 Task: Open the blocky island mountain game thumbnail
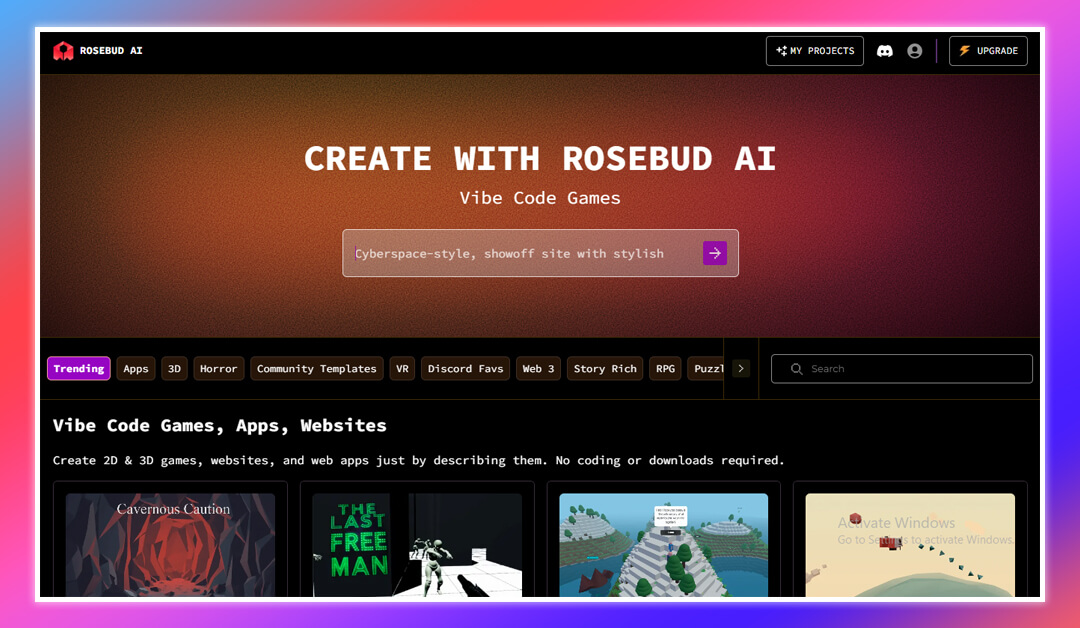[663, 545]
